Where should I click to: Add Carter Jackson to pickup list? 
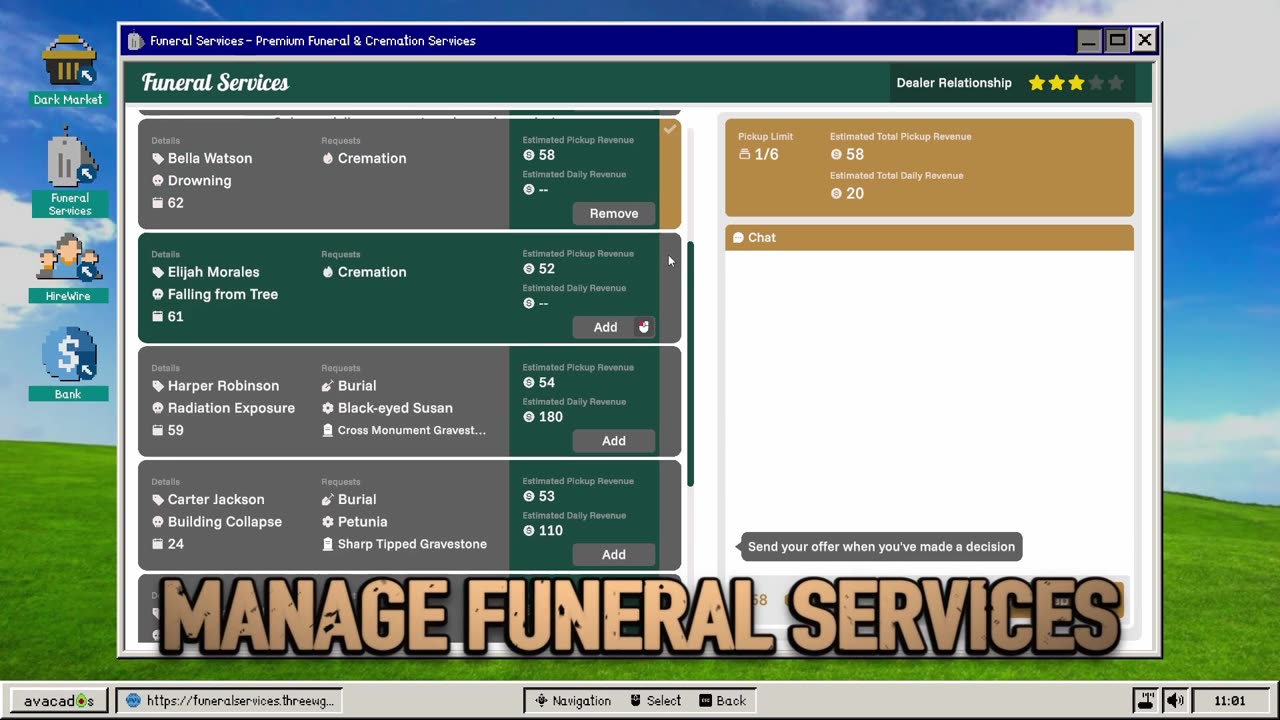[613, 555]
